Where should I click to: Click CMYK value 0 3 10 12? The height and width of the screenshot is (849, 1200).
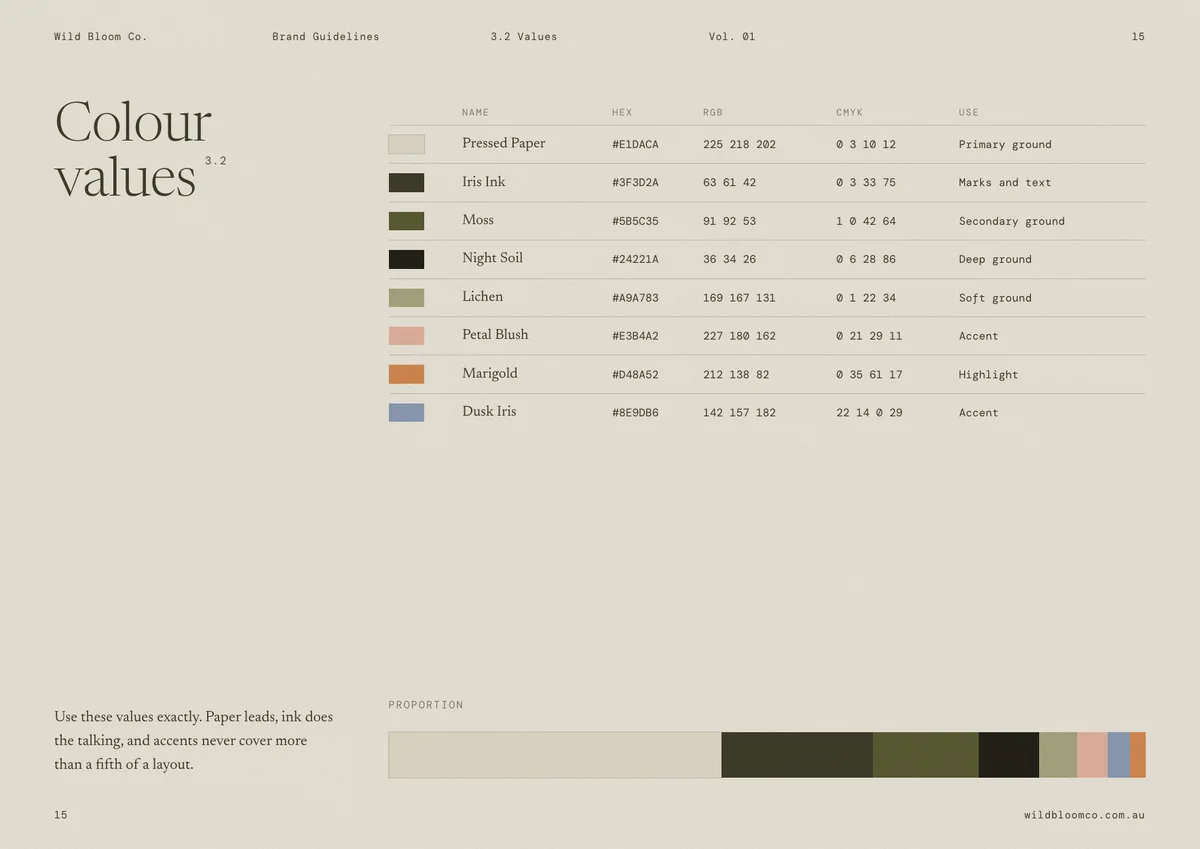click(x=866, y=145)
